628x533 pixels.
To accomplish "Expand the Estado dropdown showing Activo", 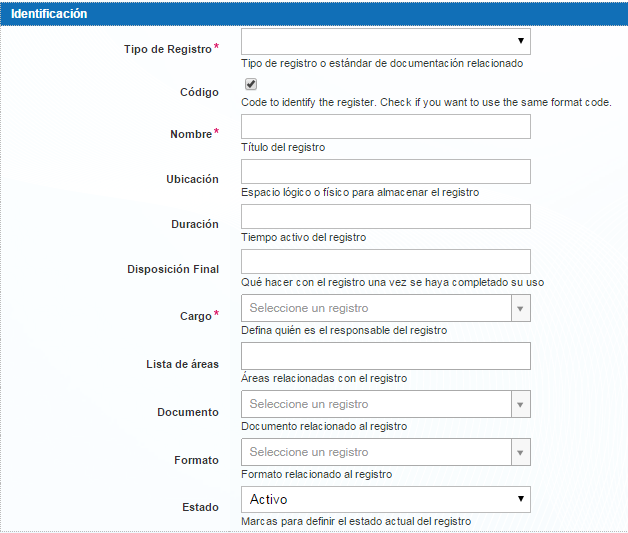I will click(x=385, y=499).
